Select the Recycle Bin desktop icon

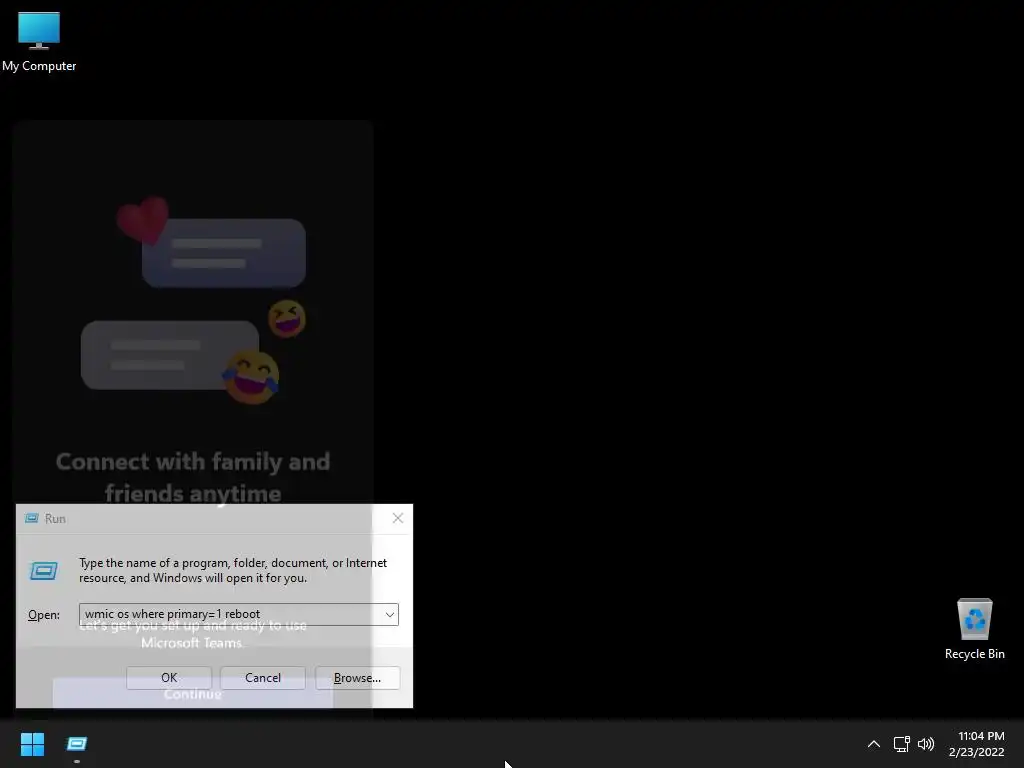coord(974,629)
